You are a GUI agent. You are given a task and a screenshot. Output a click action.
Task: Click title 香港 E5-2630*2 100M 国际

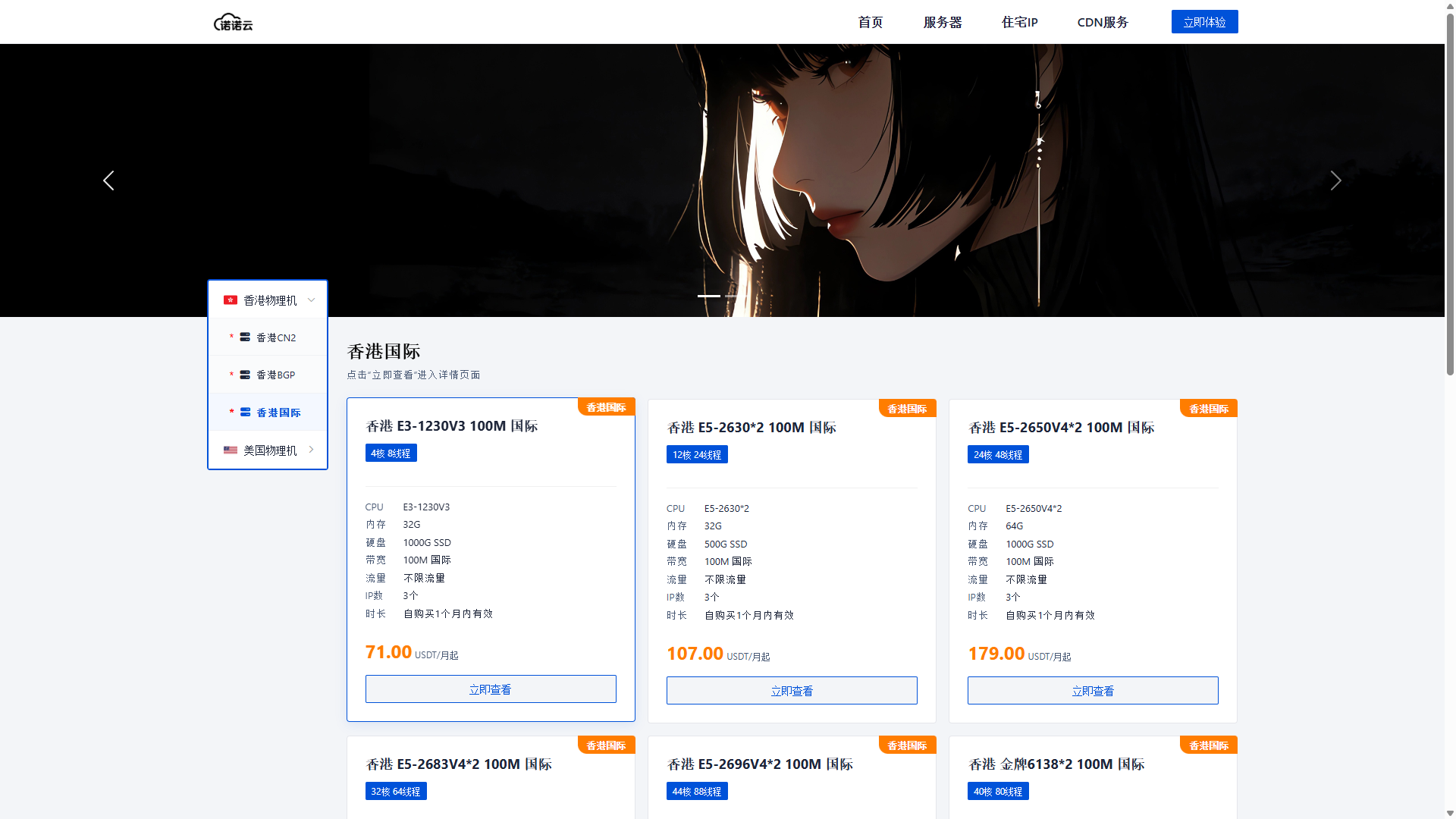click(x=752, y=428)
